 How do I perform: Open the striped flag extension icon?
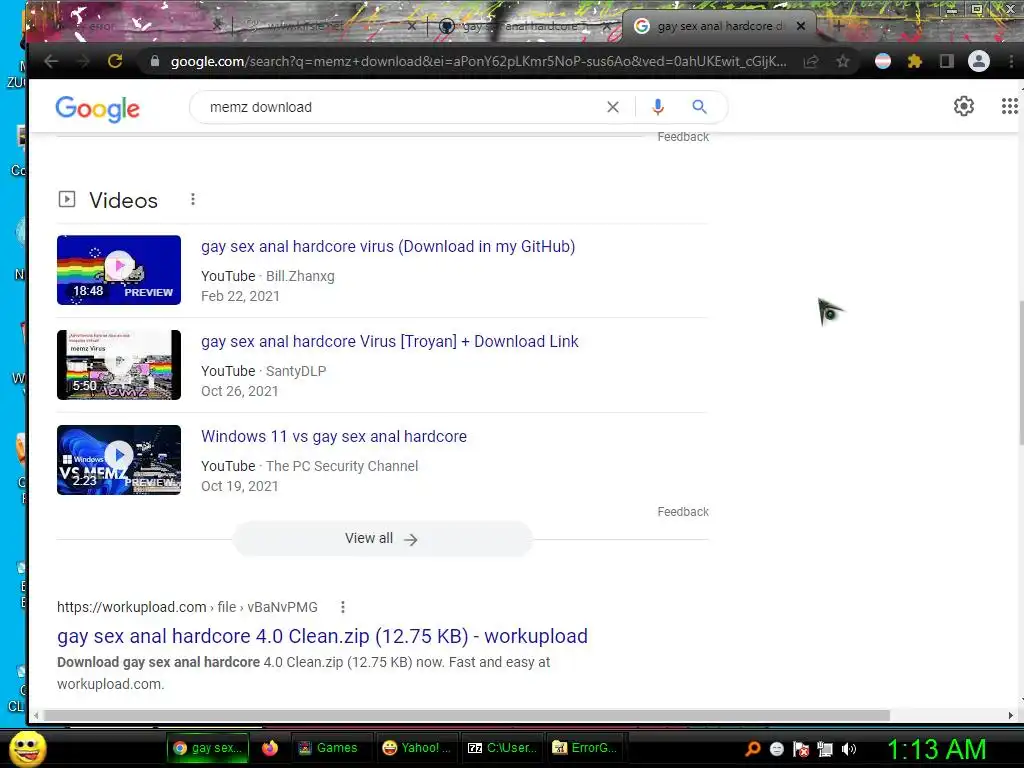(883, 61)
